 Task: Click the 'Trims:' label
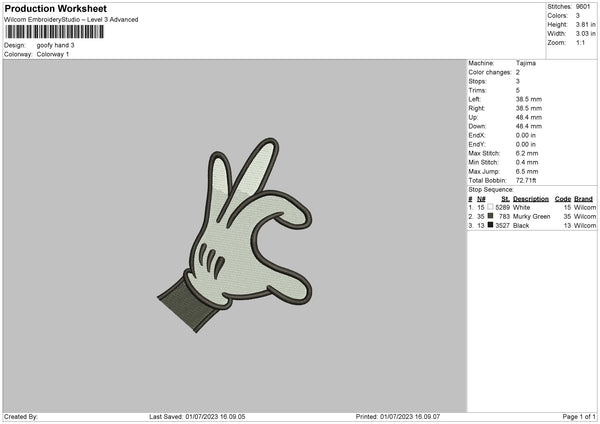pyautogui.click(x=478, y=90)
